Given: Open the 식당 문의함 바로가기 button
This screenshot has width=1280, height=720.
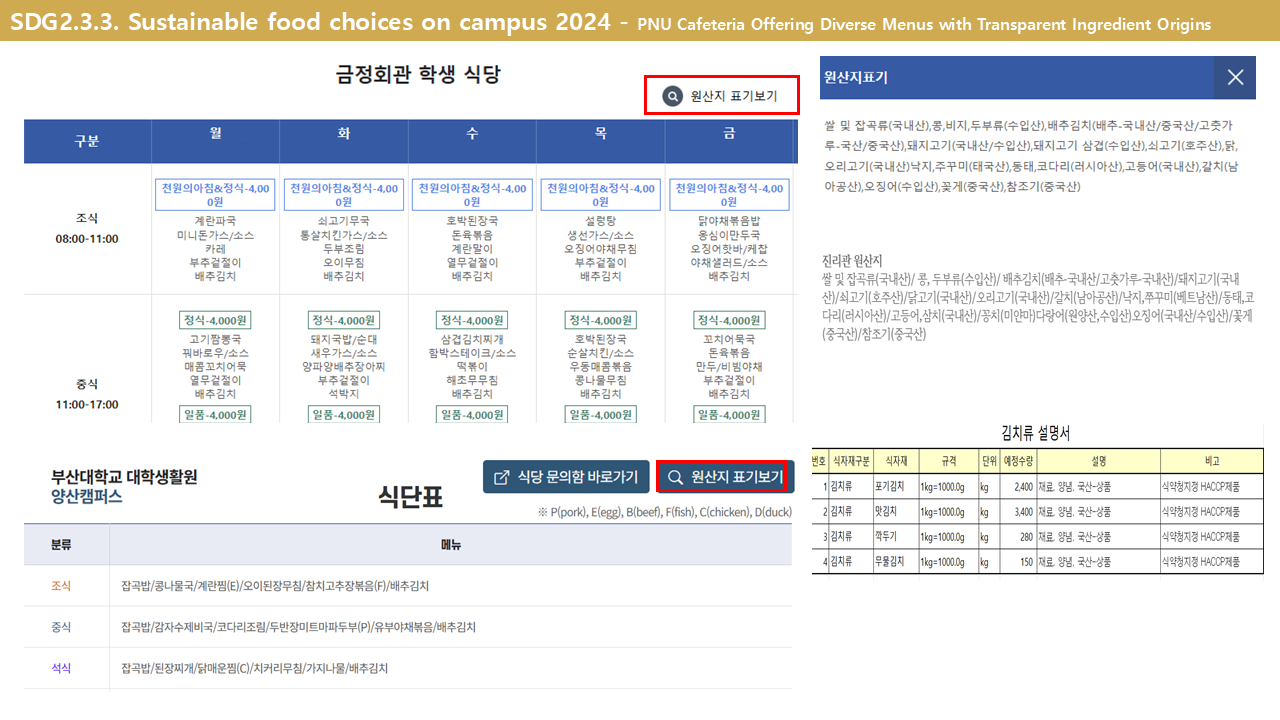Looking at the screenshot, I should point(566,477).
